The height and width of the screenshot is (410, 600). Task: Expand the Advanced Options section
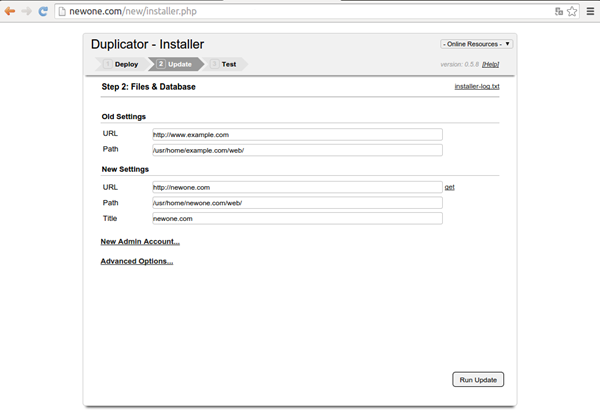tap(136, 261)
